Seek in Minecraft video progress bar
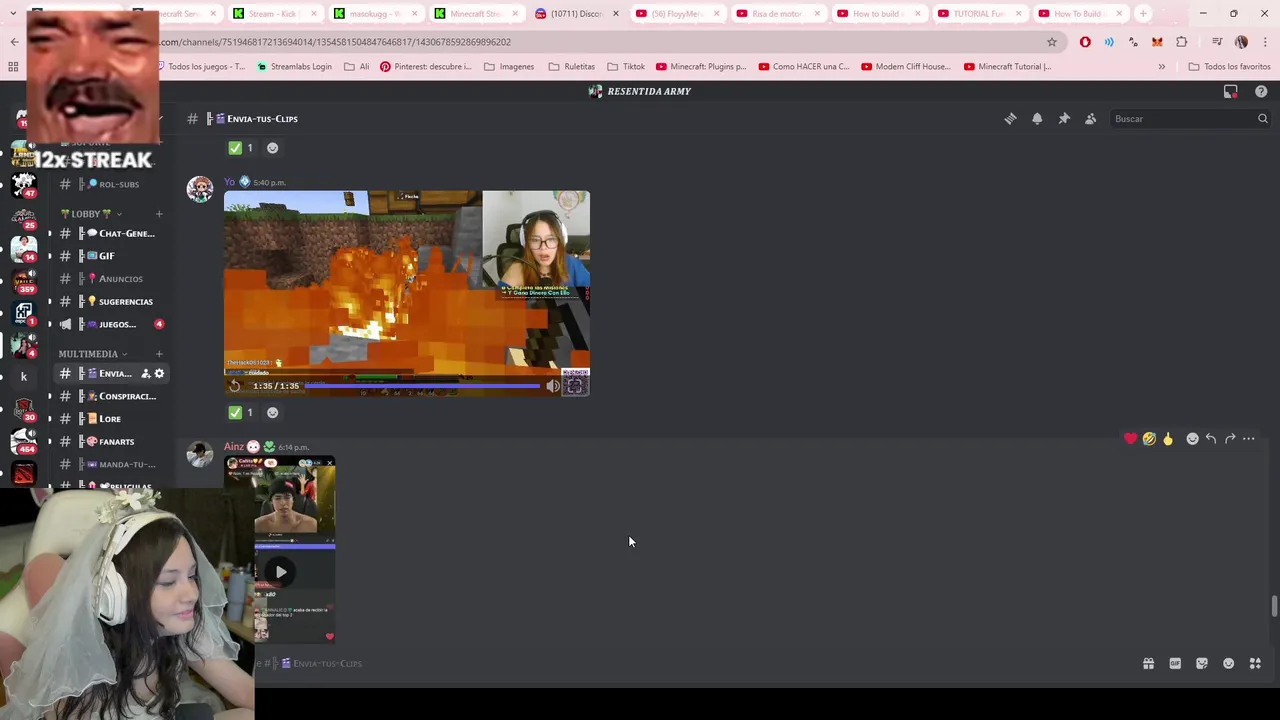Image resolution: width=1280 pixels, height=720 pixels. tap(422, 386)
